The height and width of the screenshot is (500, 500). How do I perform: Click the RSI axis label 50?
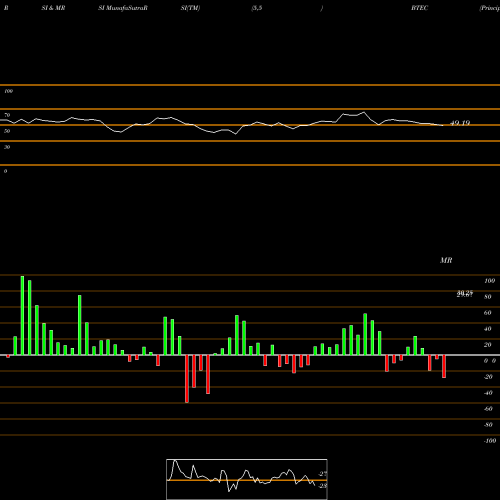click(x=7, y=131)
